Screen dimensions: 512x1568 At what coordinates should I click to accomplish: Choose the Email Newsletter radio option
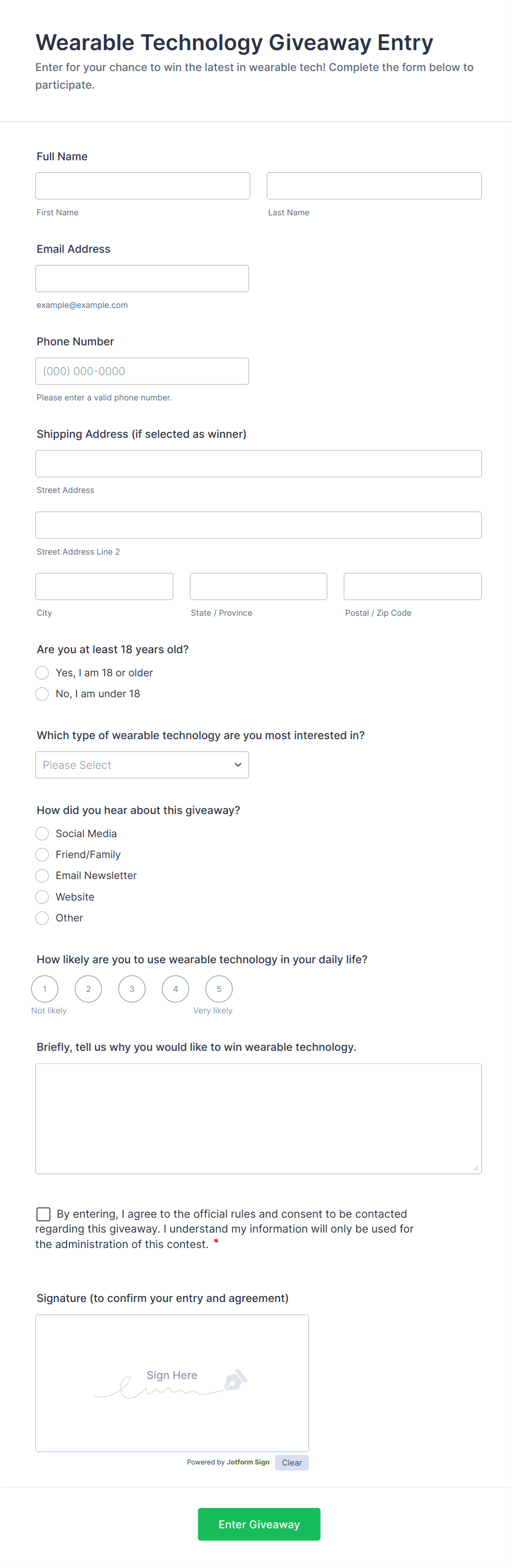point(42,875)
